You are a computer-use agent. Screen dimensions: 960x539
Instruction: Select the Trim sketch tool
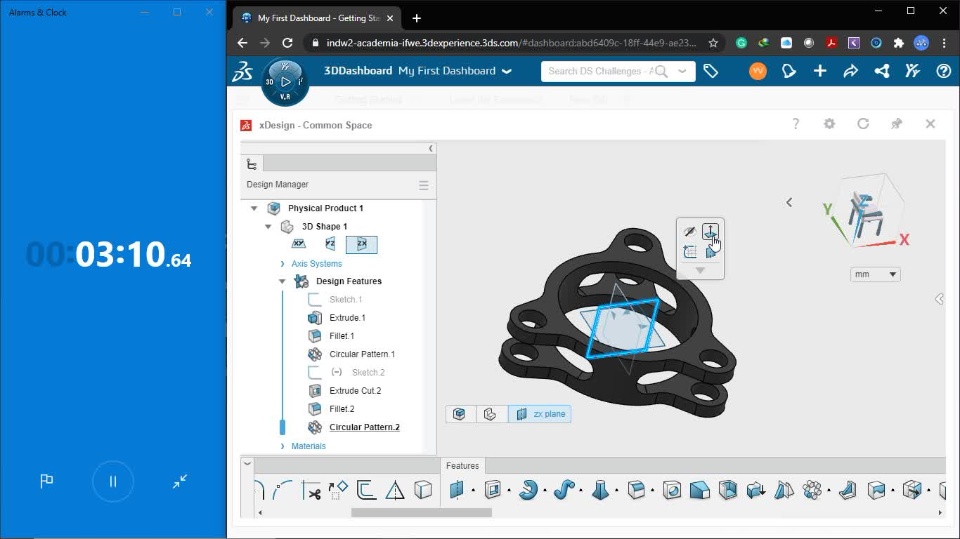coord(312,490)
